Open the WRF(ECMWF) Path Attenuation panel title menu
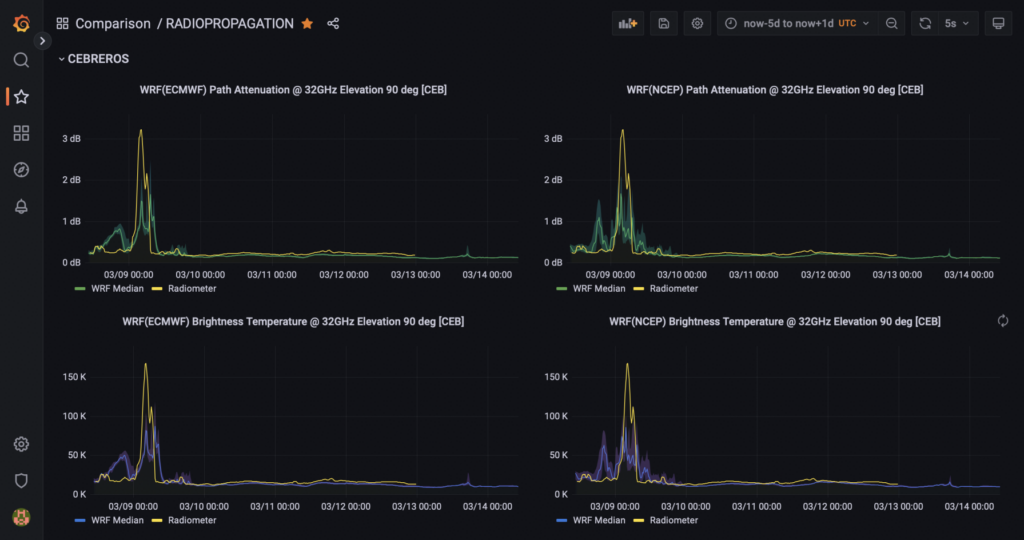The height and width of the screenshot is (540, 1024). pyautogui.click(x=293, y=90)
